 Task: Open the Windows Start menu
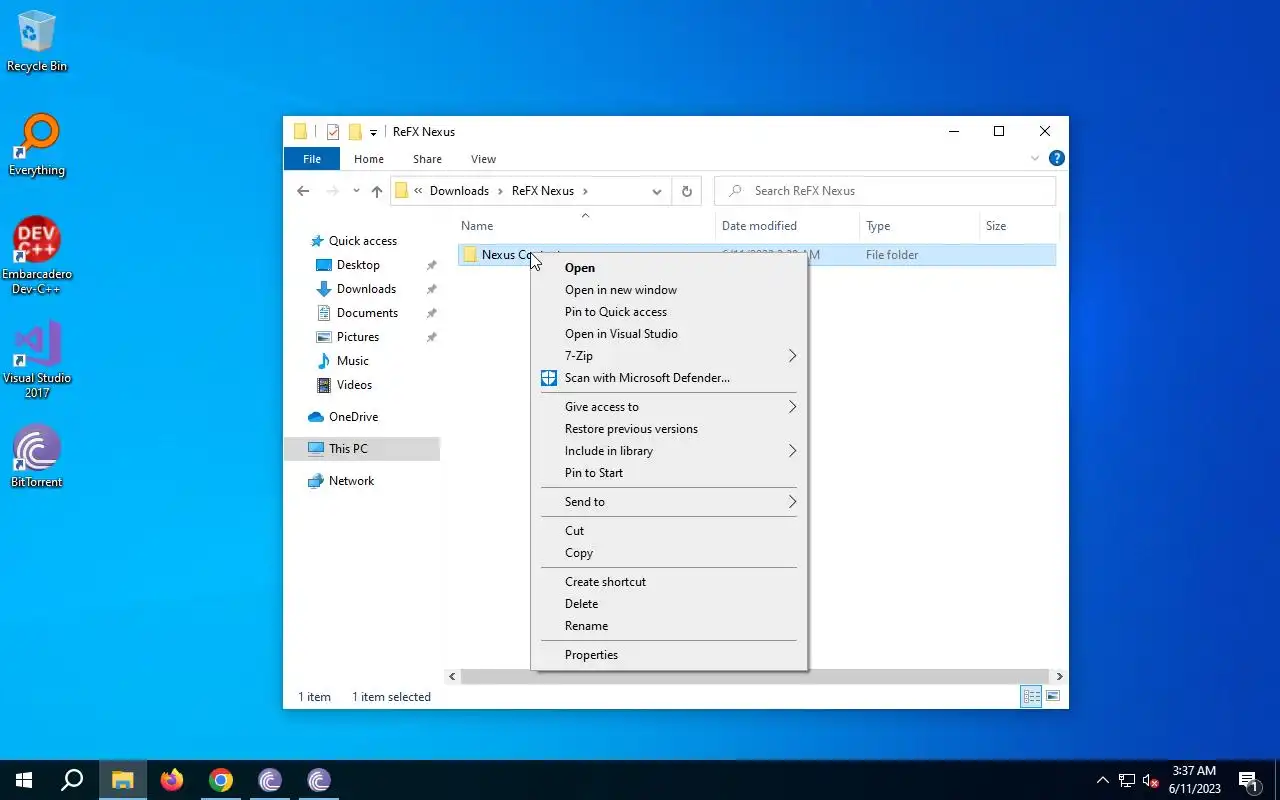[24, 780]
